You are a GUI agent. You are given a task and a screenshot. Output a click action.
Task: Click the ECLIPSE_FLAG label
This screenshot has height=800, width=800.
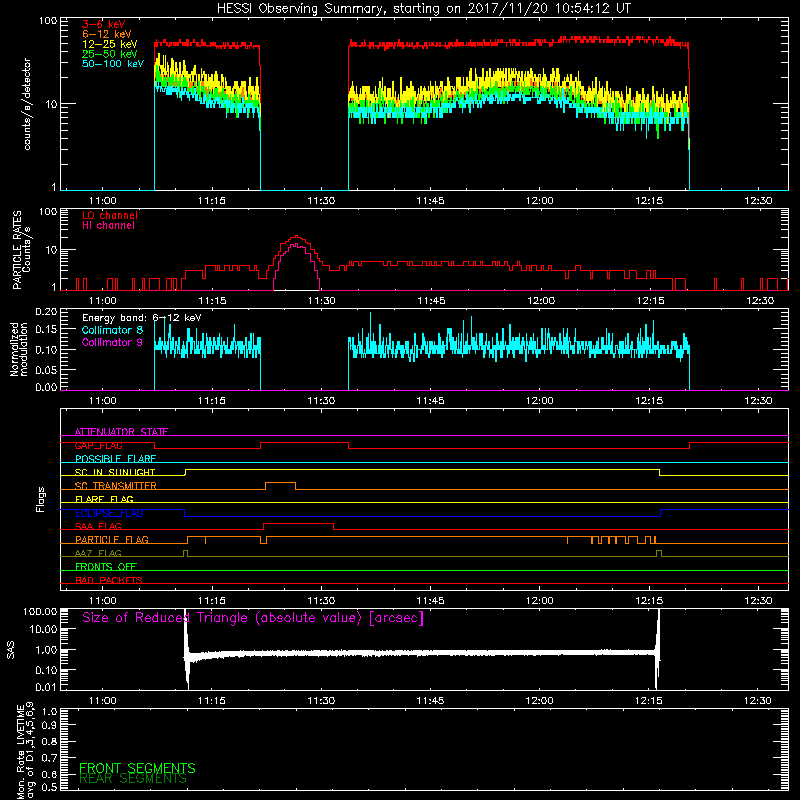(x=109, y=513)
